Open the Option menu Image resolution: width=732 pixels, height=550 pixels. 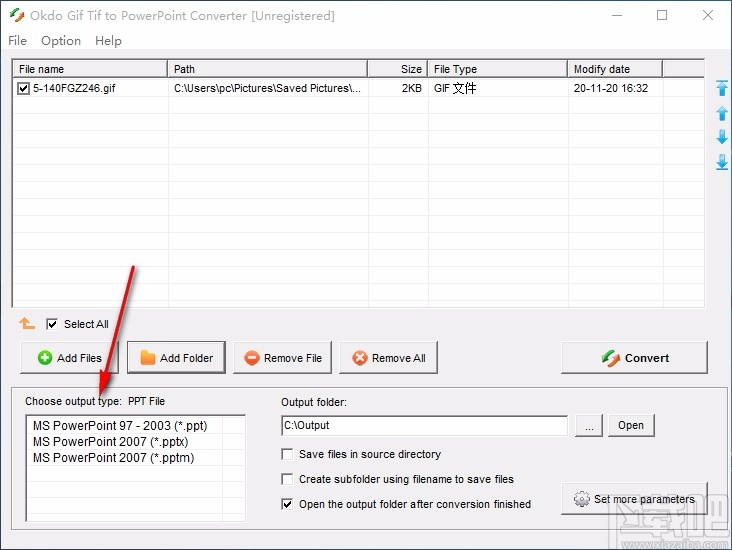point(61,41)
